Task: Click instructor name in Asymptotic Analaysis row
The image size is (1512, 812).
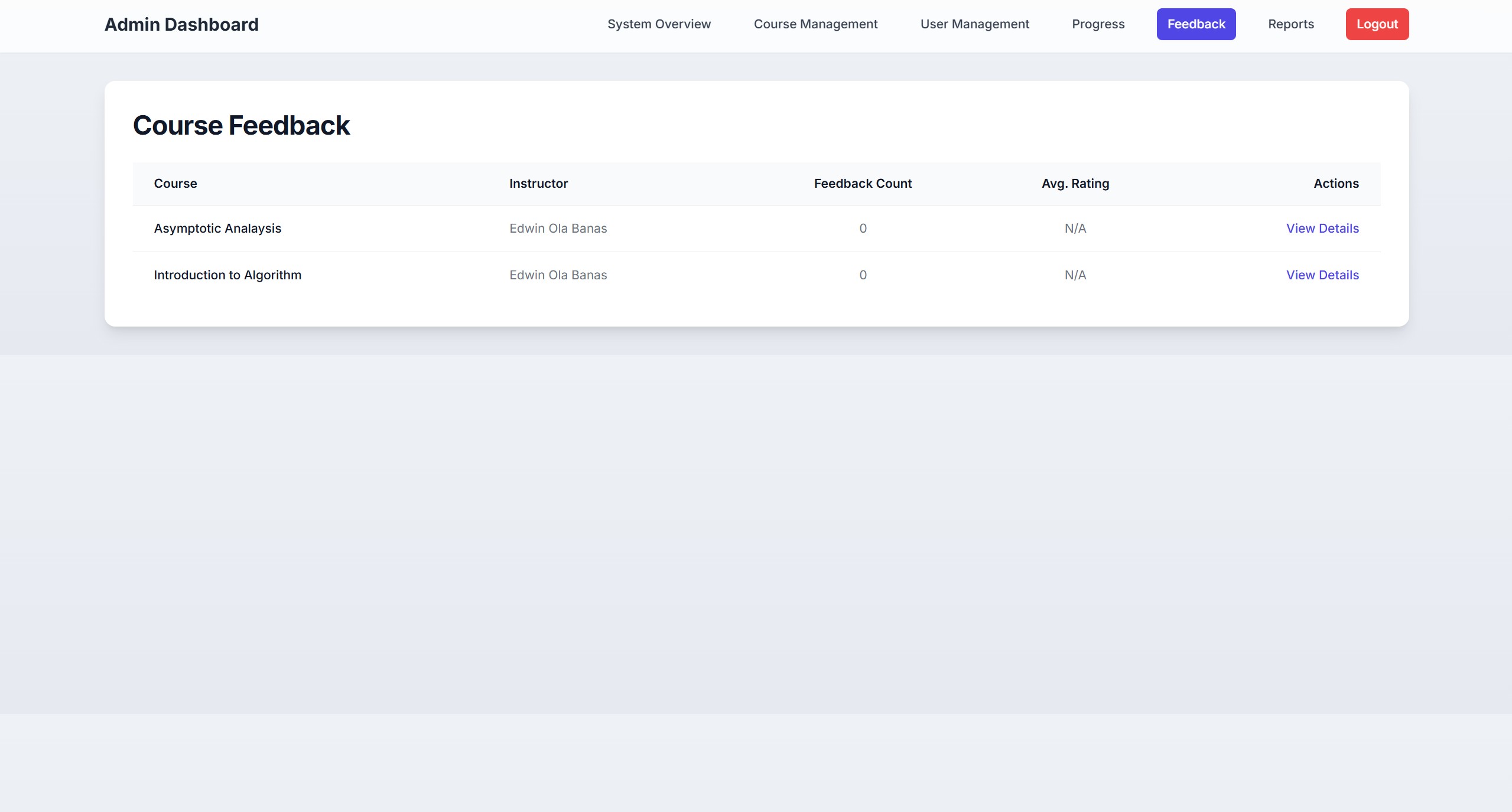Action: [558, 229]
